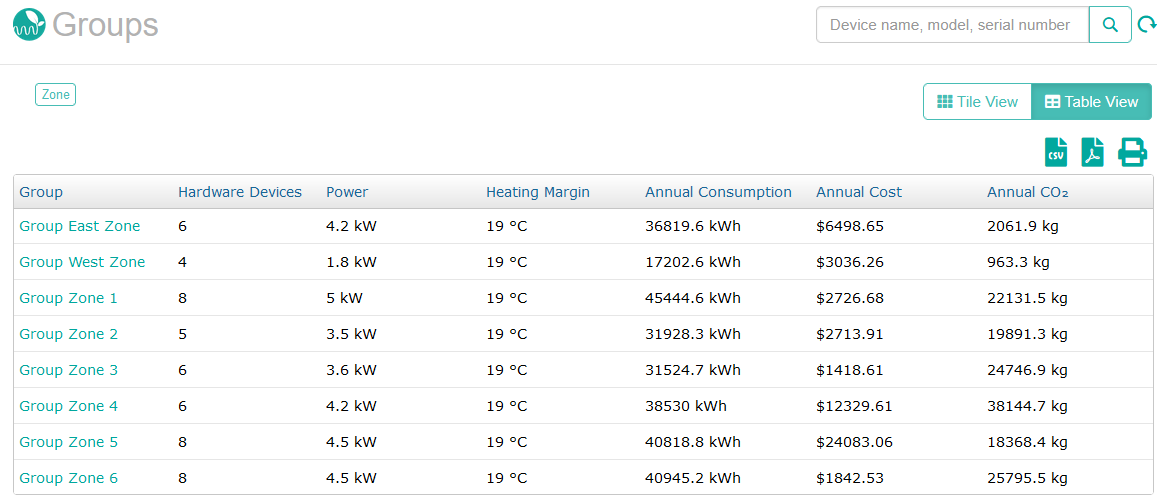The width and height of the screenshot is (1160, 500).
Task: Click the refresh arrow icon
Action: coord(1147,25)
